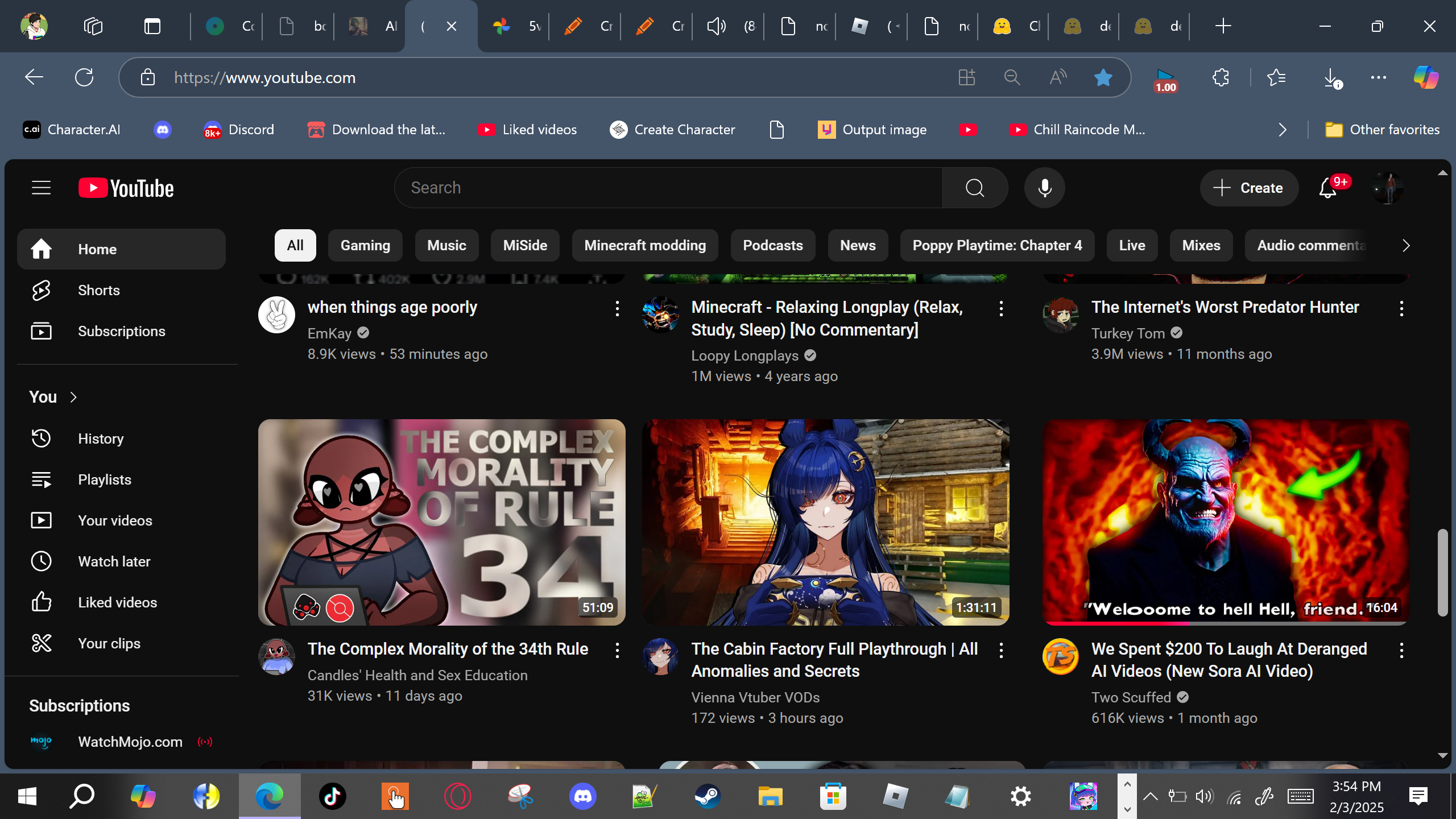Open the WatchMojo.com subscription
Screen dimensions: 1456x819
coord(121,742)
